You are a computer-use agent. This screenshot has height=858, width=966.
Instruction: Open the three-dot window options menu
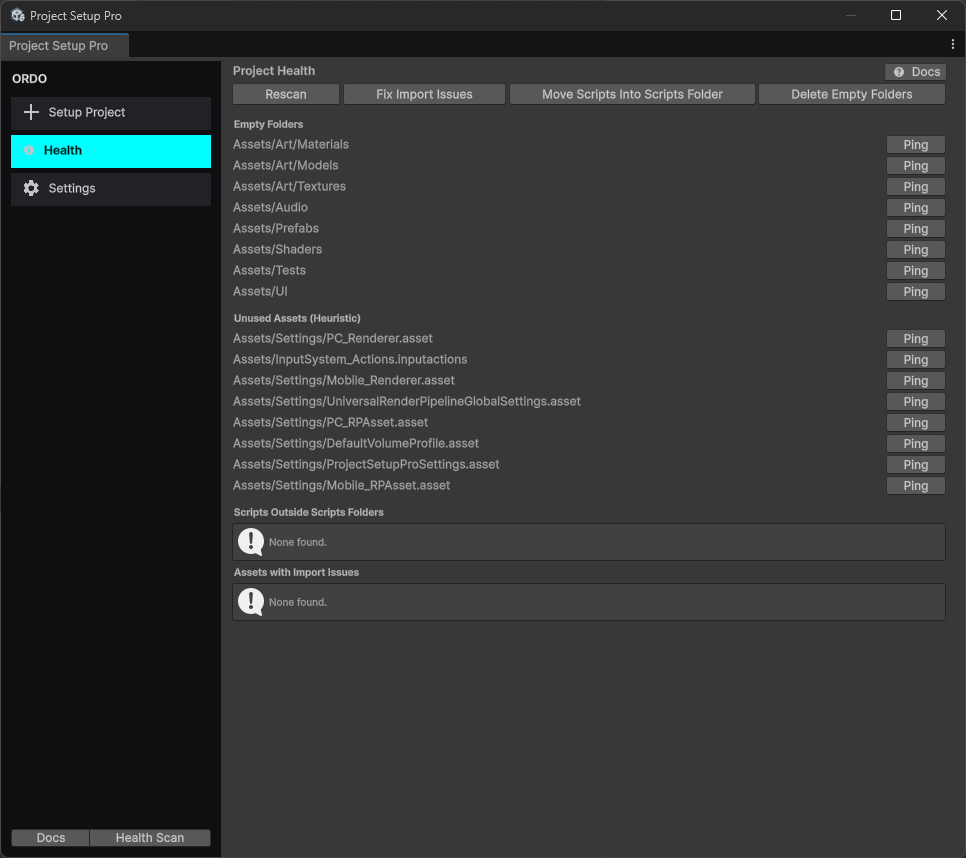[x=952, y=44]
